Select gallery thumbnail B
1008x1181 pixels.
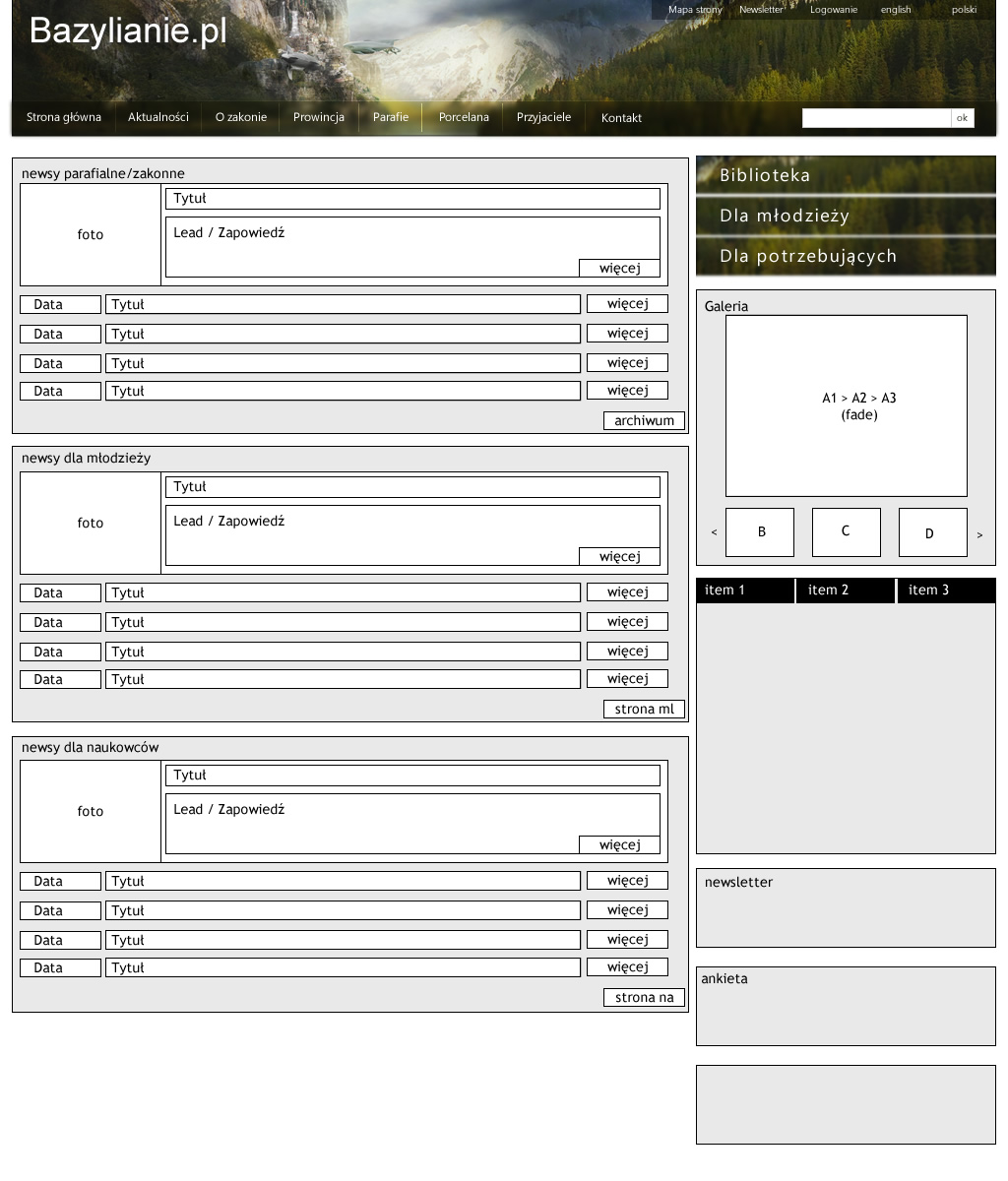pyautogui.click(x=760, y=532)
